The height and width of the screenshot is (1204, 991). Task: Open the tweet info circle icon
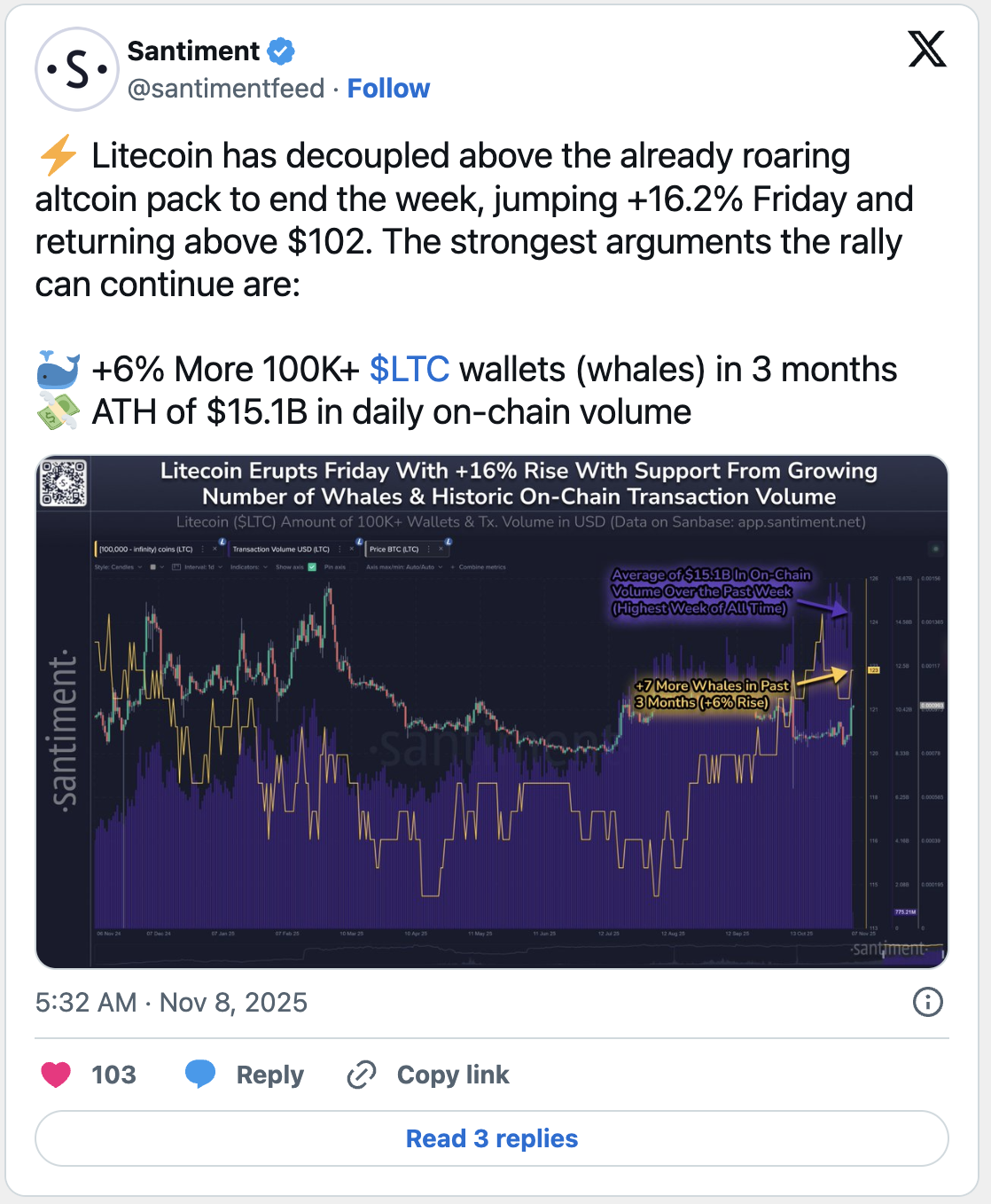(927, 1002)
